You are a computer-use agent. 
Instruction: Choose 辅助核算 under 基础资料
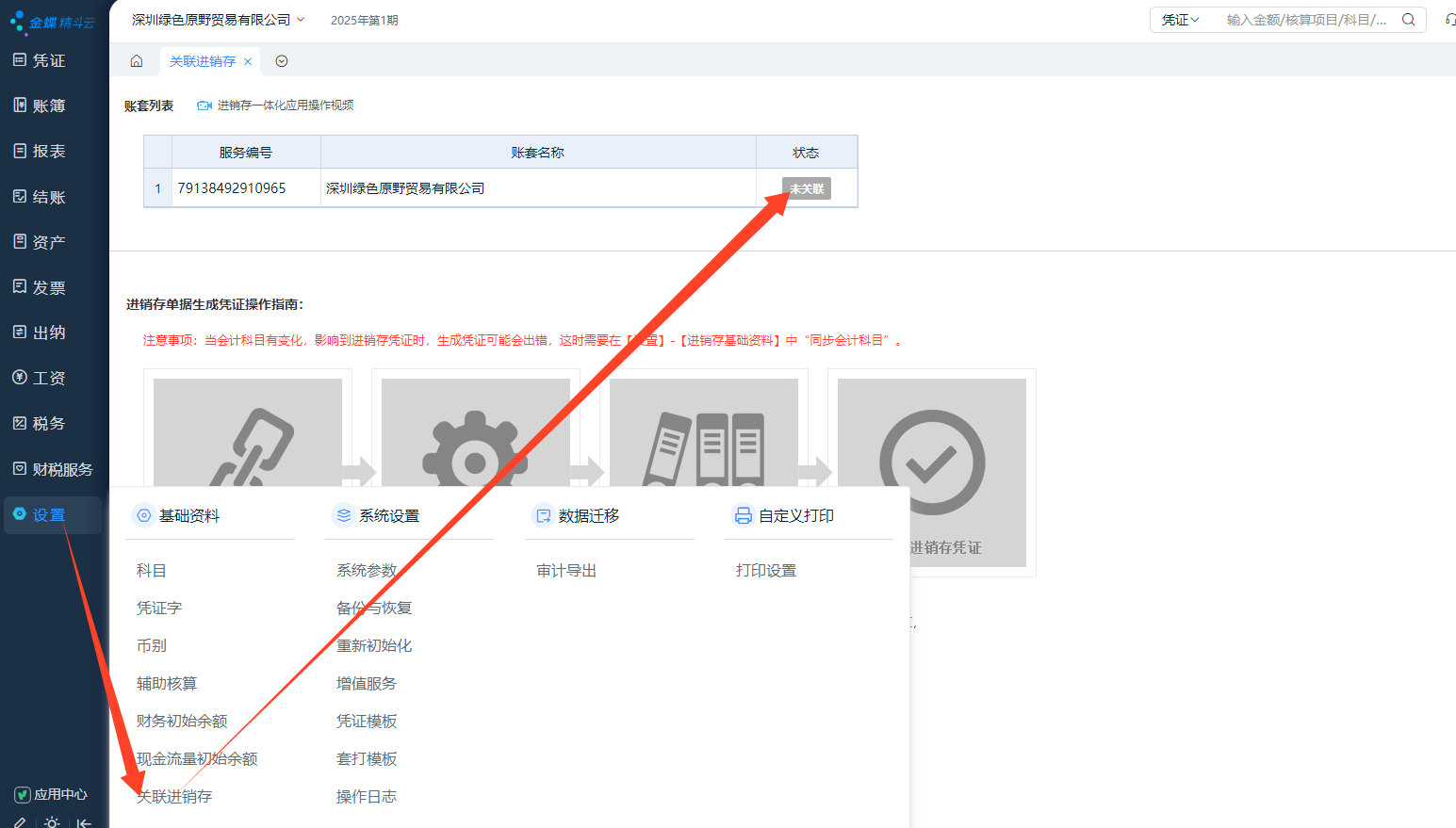coord(167,684)
